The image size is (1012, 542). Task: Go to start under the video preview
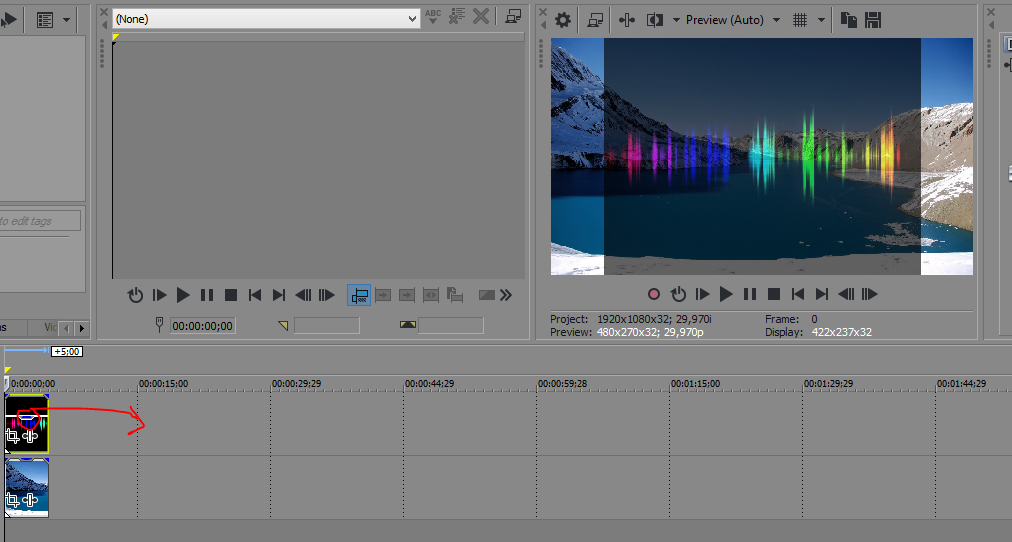tap(798, 294)
